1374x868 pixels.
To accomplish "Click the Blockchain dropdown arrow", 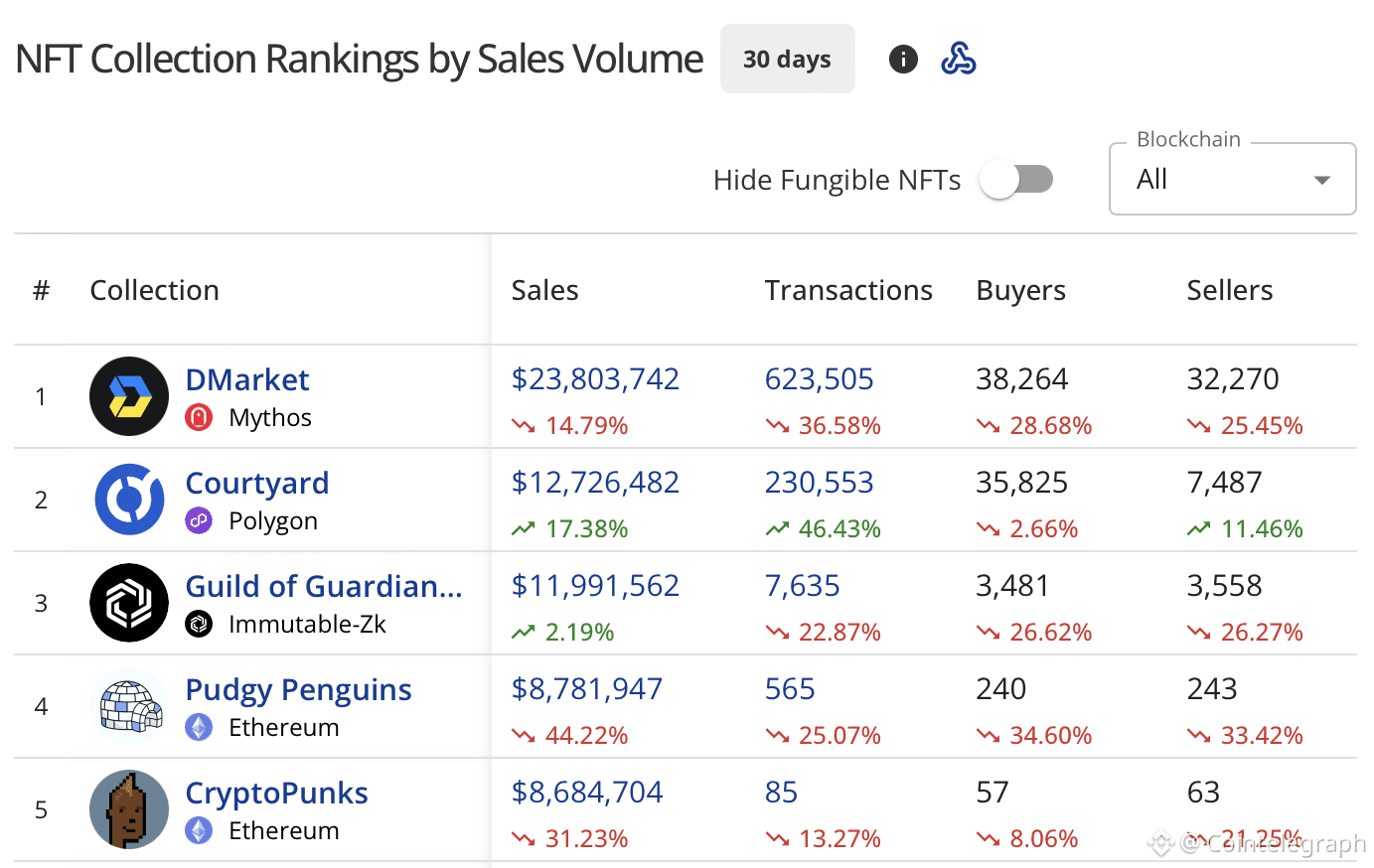I will pyautogui.click(x=1321, y=180).
